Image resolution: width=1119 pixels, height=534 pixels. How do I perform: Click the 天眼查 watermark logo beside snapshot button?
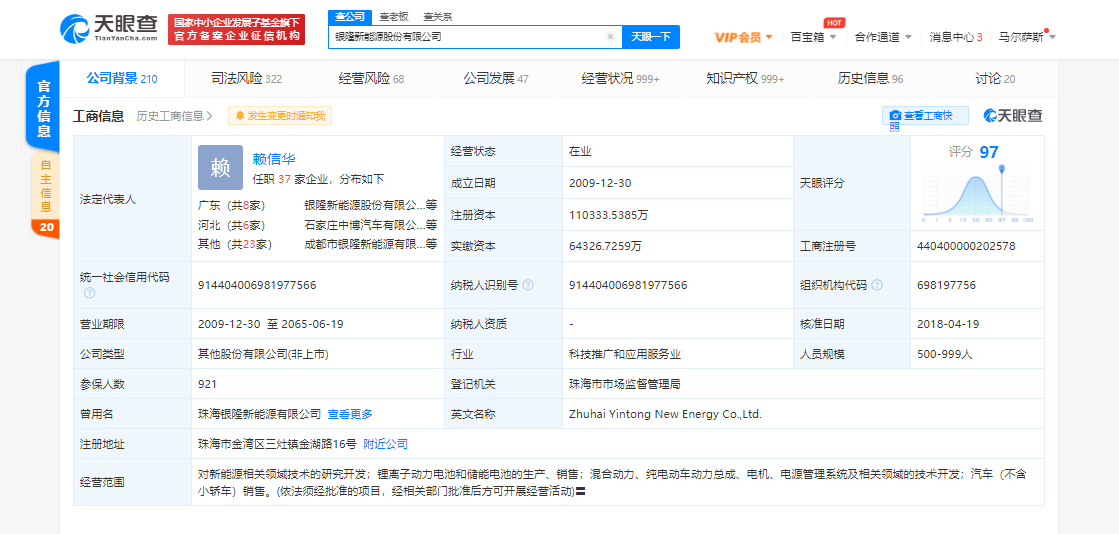pos(1013,116)
